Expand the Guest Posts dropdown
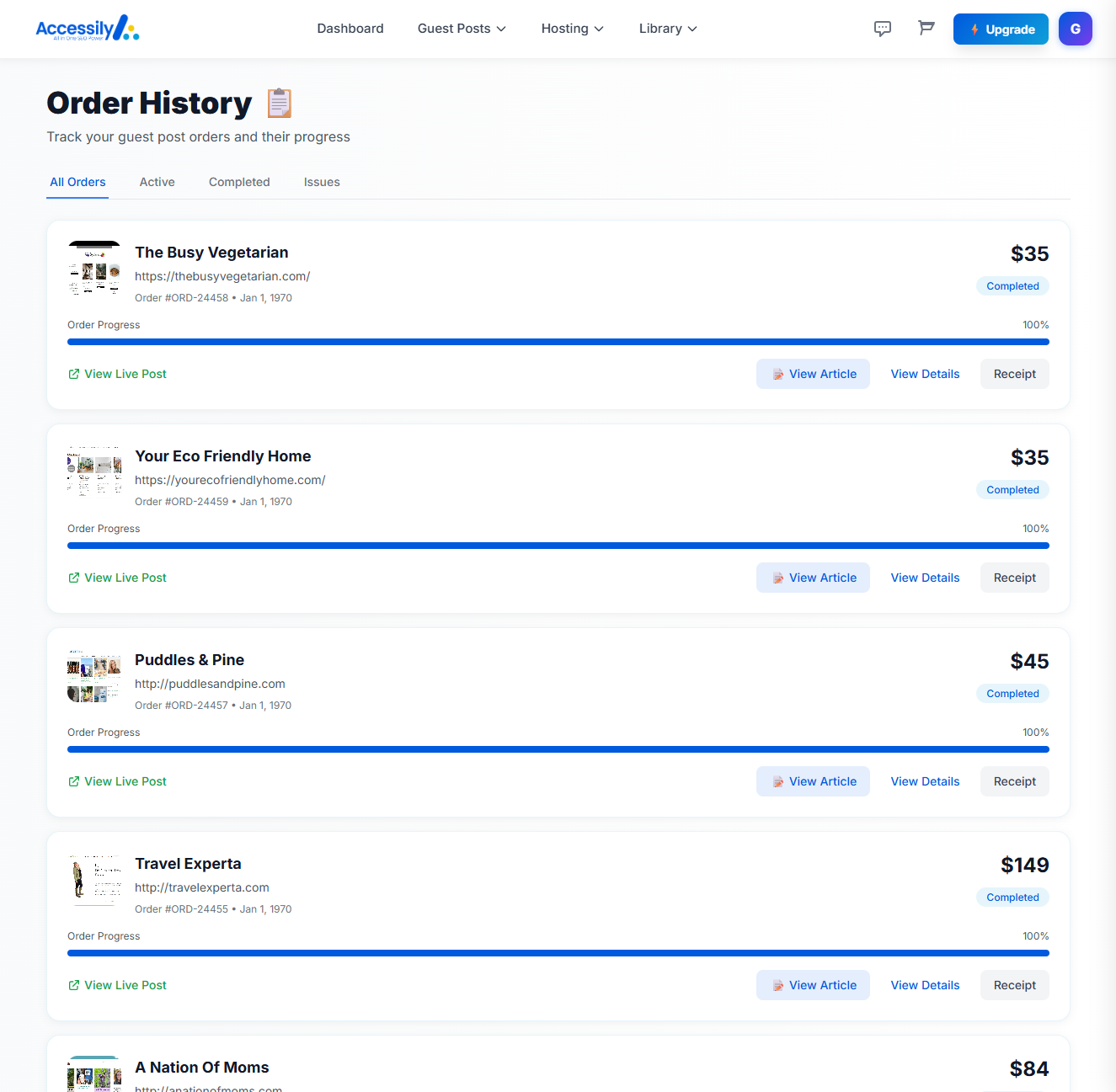Viewport: 1116px width, 1092px height. click(462, 28)
